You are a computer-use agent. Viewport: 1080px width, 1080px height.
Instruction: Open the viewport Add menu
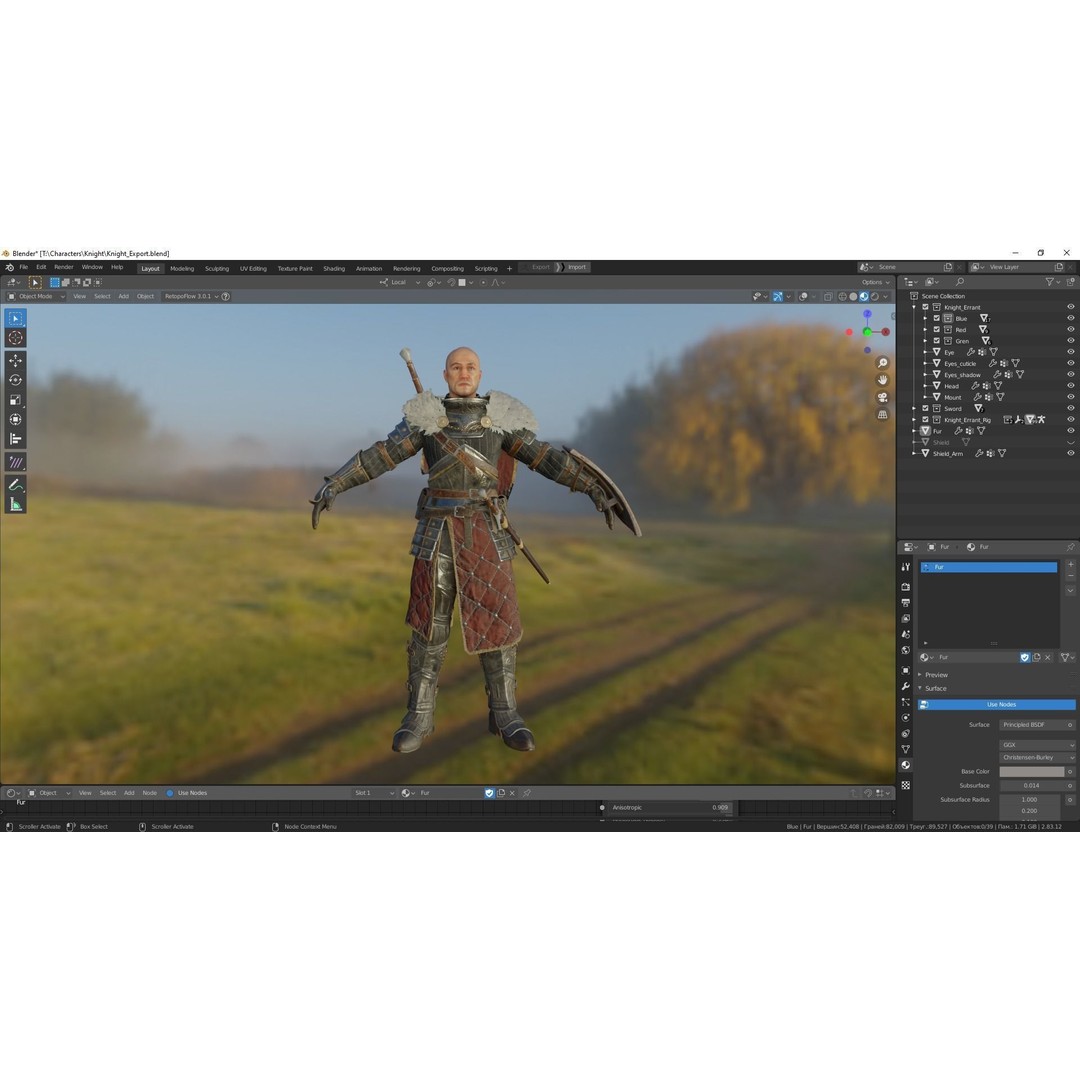point(123,296)
